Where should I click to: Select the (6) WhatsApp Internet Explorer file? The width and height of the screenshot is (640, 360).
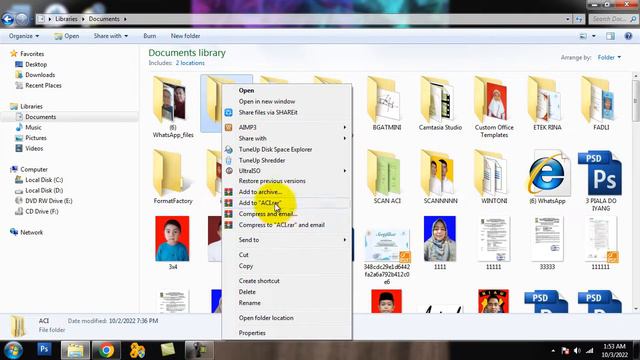click(x=547, y=177)
